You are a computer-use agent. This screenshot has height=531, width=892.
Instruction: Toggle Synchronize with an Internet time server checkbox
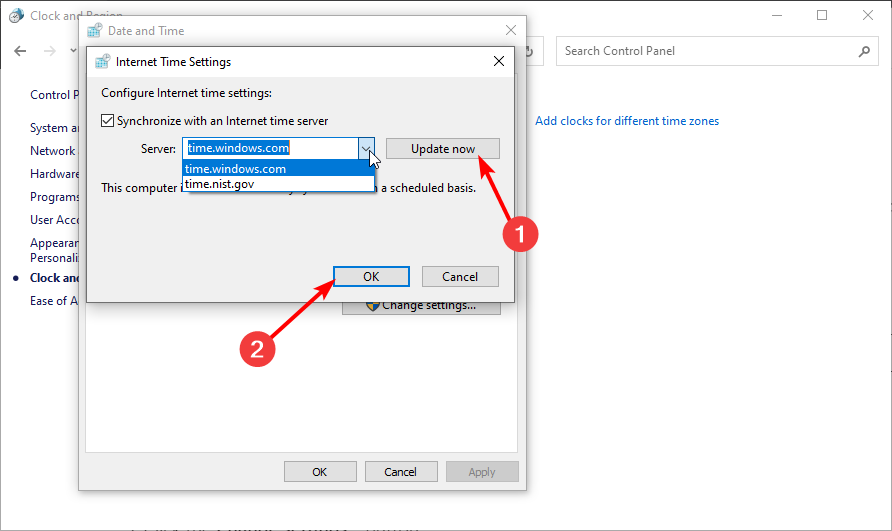click(108, 121)
